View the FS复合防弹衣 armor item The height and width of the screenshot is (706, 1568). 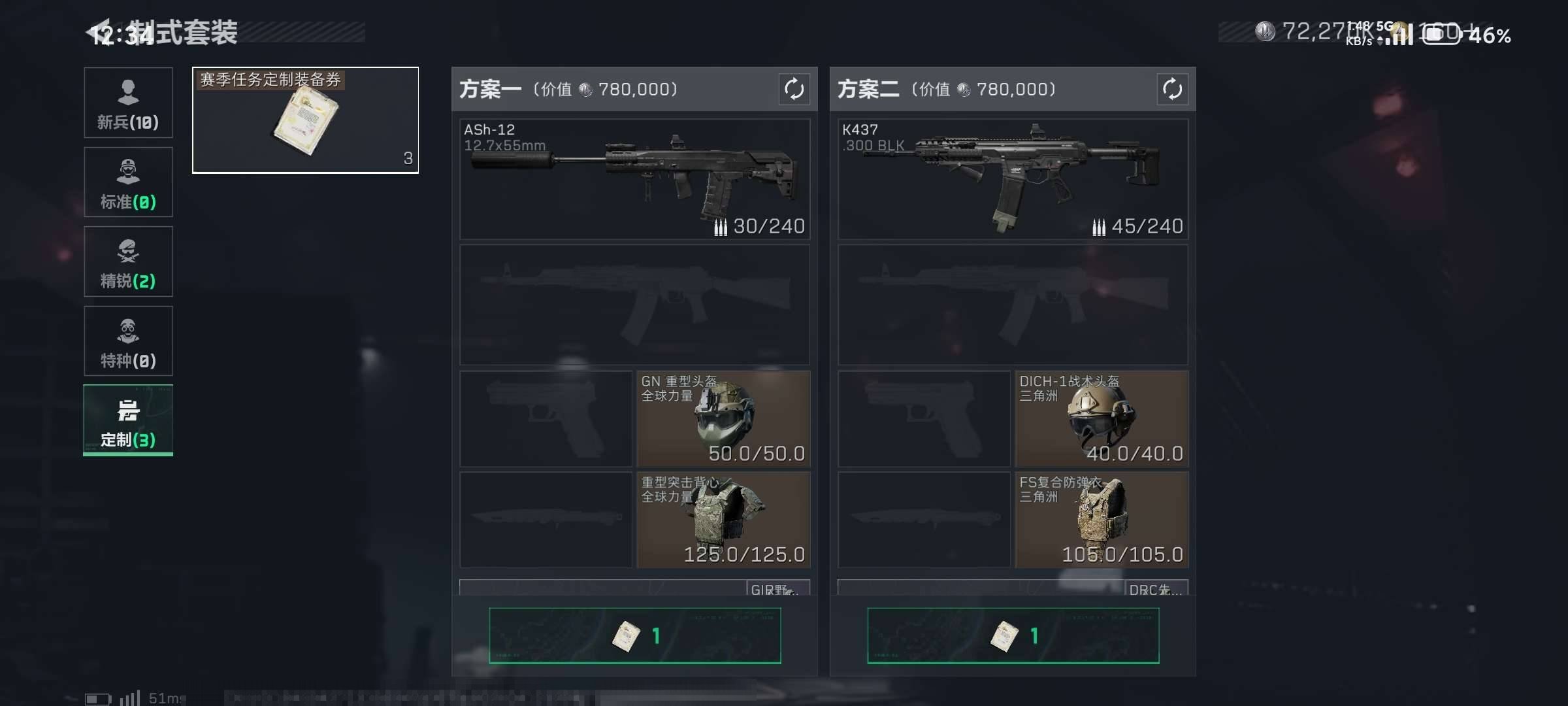(x=1102, y=520)
